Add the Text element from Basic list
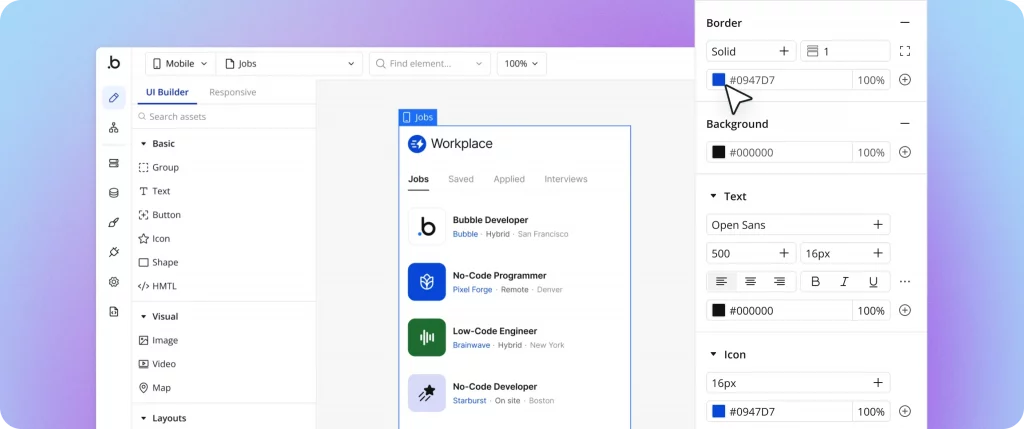 coord(154,191)
